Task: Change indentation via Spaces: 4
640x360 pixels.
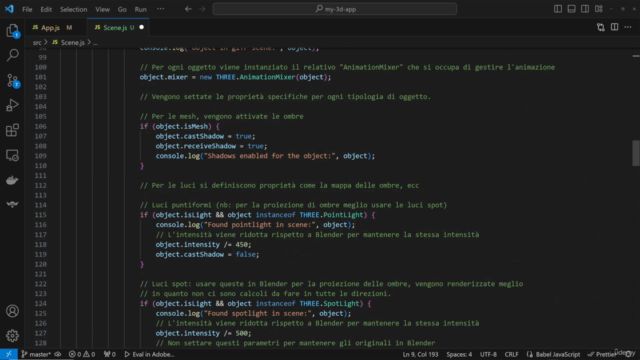Action: pyautogui.click(x=459, y=354)
